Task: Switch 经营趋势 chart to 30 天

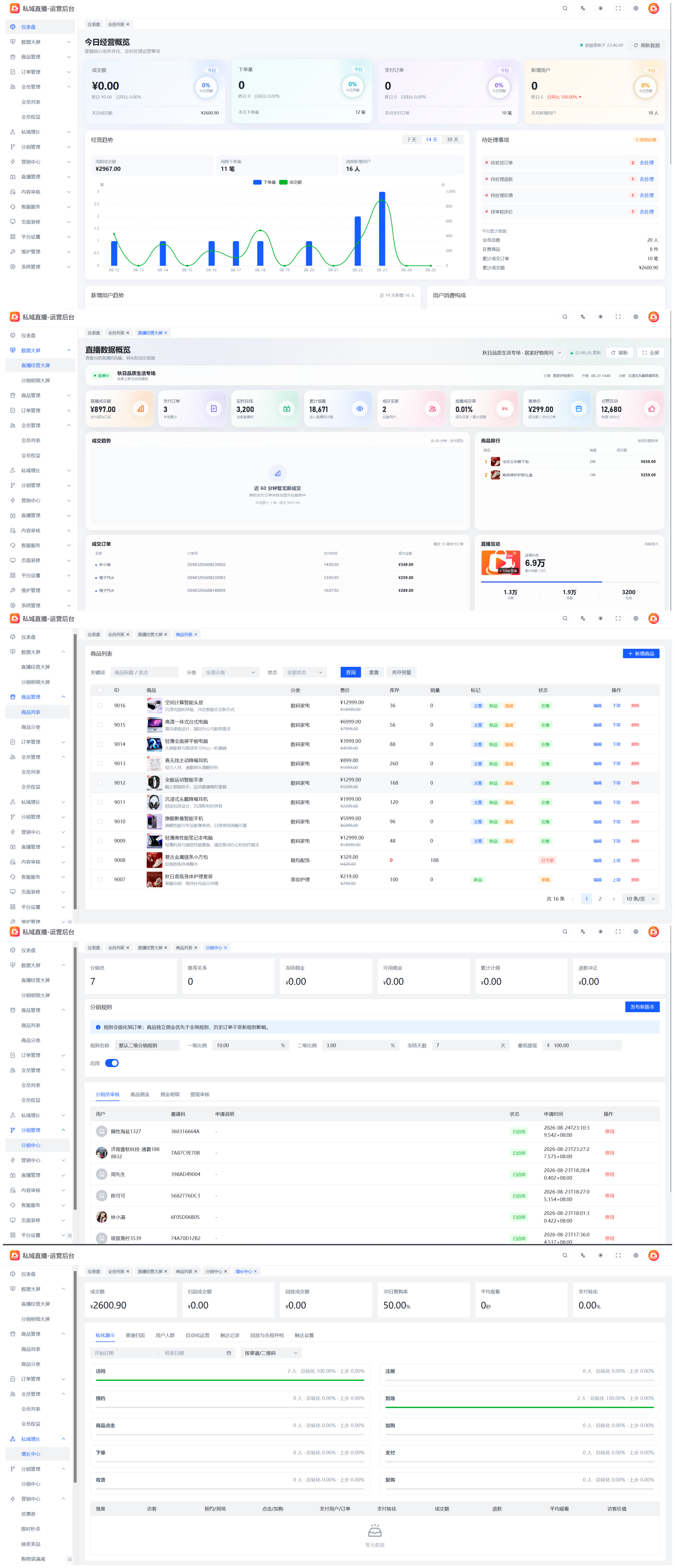Action: [x=453, y=139]
